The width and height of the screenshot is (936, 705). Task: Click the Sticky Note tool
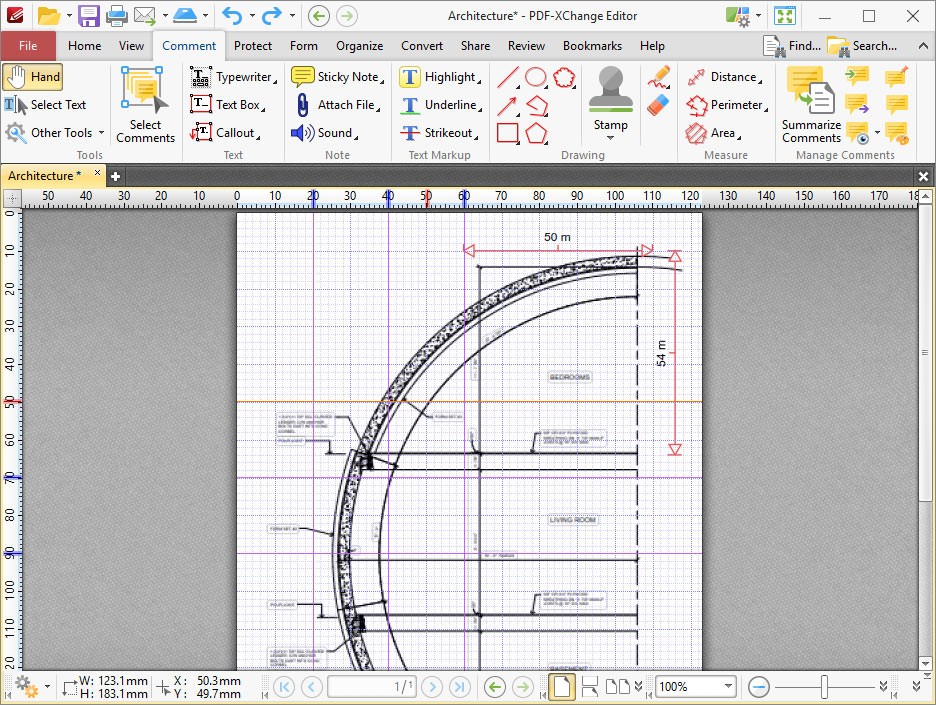(337, 77)
